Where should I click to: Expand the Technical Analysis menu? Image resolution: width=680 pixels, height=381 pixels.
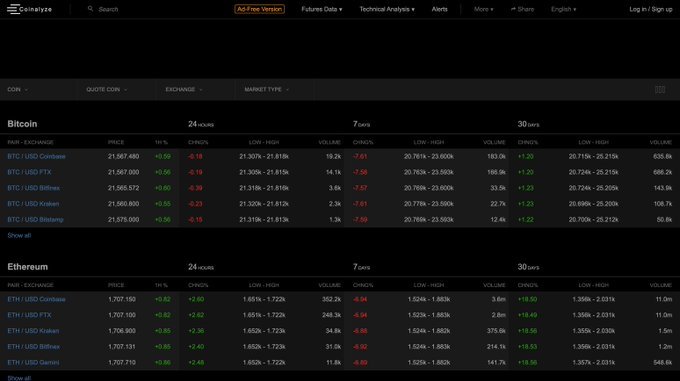click(x=387, y=9)
